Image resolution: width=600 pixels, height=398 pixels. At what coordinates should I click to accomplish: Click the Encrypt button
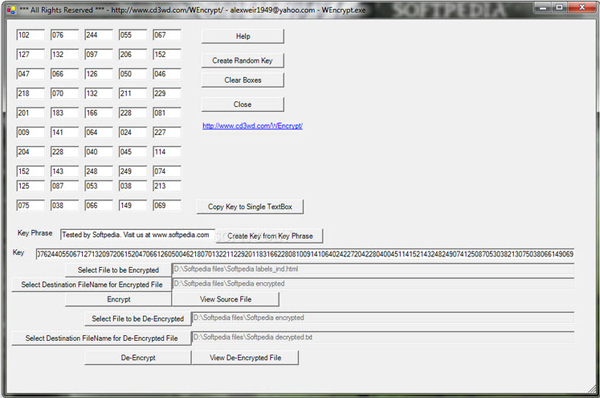(118, 299)
